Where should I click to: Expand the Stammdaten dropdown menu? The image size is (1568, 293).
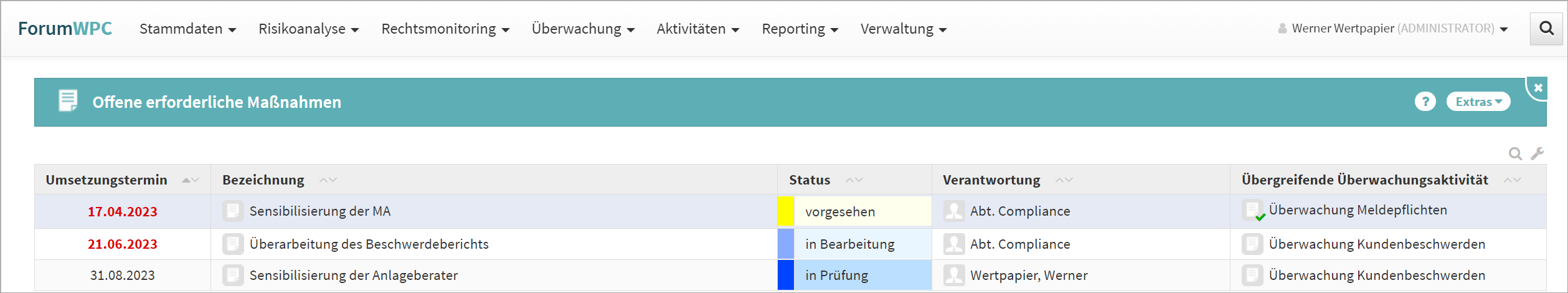[187, 29]
